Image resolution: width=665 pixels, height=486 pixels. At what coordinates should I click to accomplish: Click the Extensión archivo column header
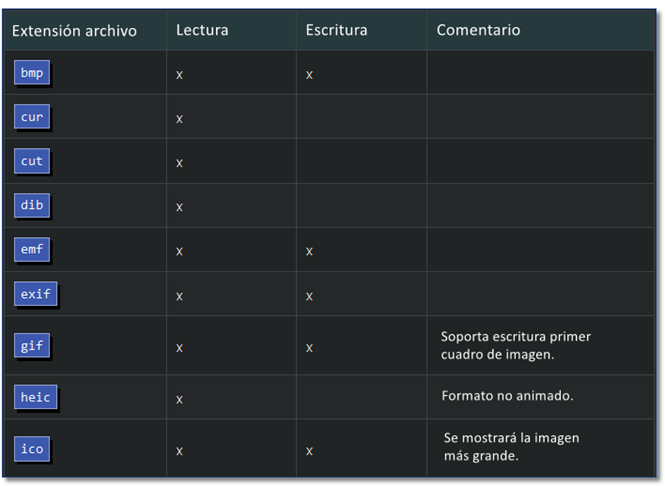[74, 31]
